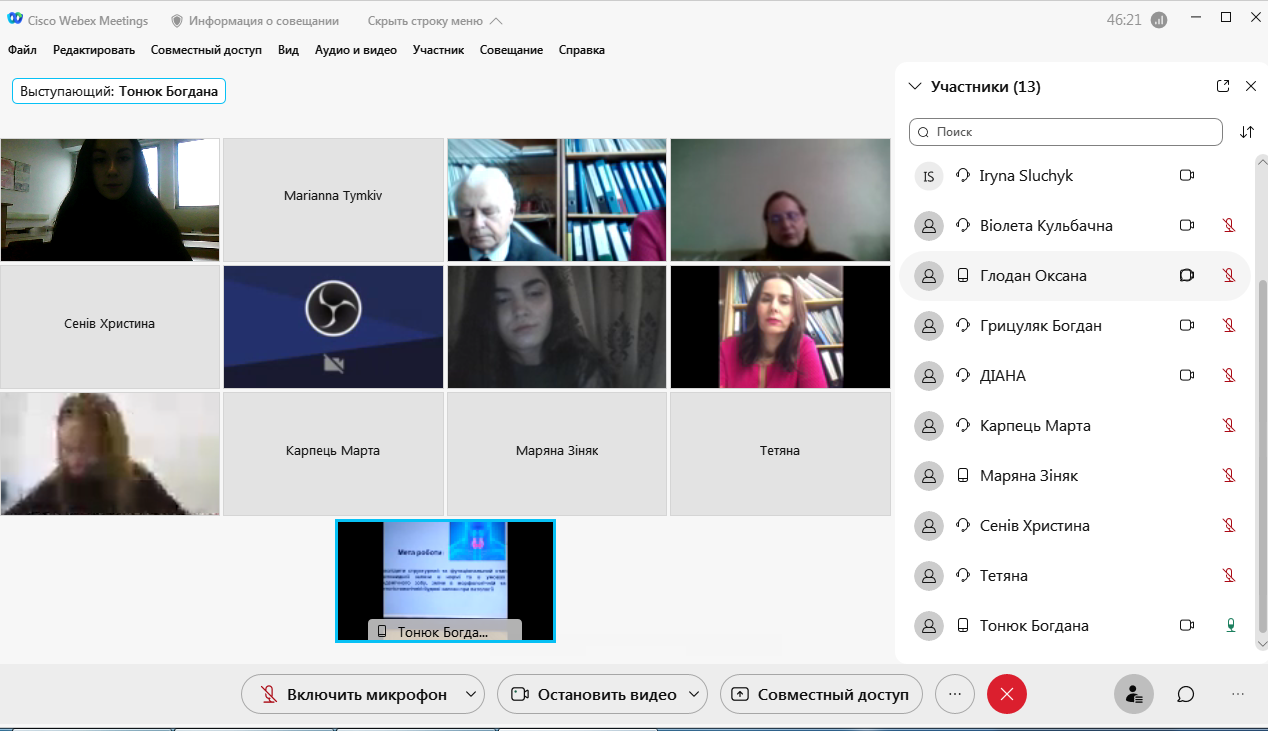
Task: Click the participant Поиск search field
Action: [x=1066, y=132]
